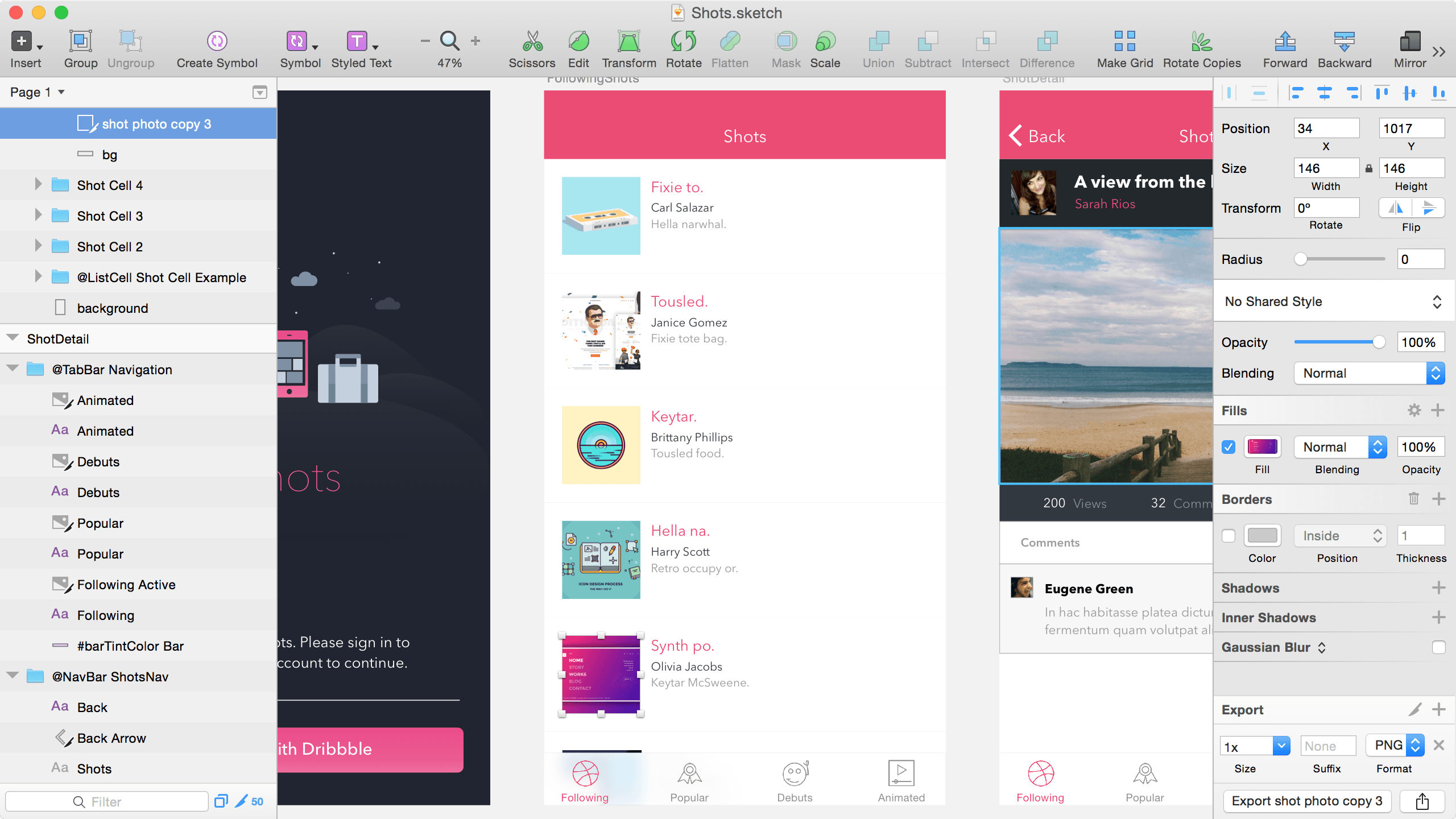Toggle fill checkbox in Fill panel
Viewport: 1456px width, 819px height.
1228,447
